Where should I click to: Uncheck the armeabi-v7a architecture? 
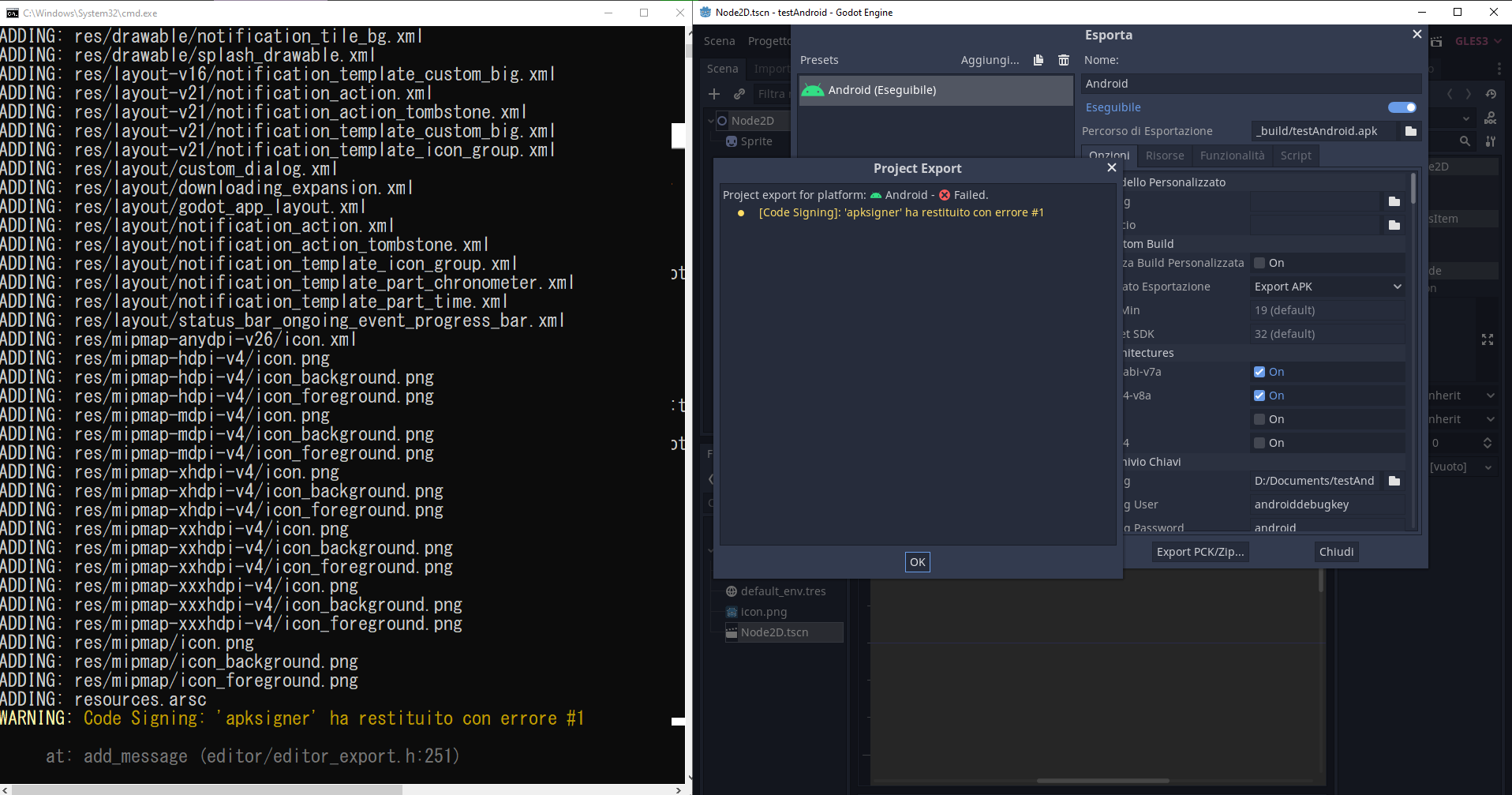1259,372
